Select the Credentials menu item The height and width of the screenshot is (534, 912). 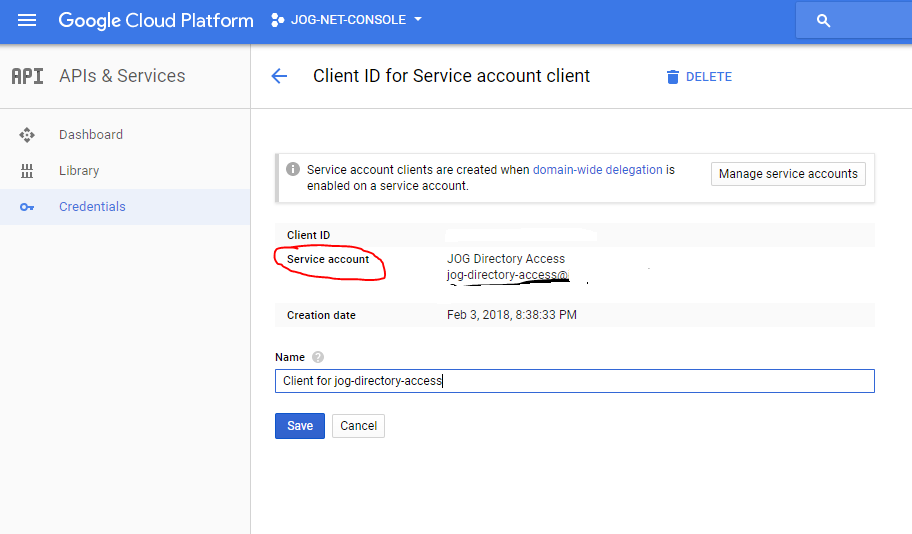(x=125, y=207)
